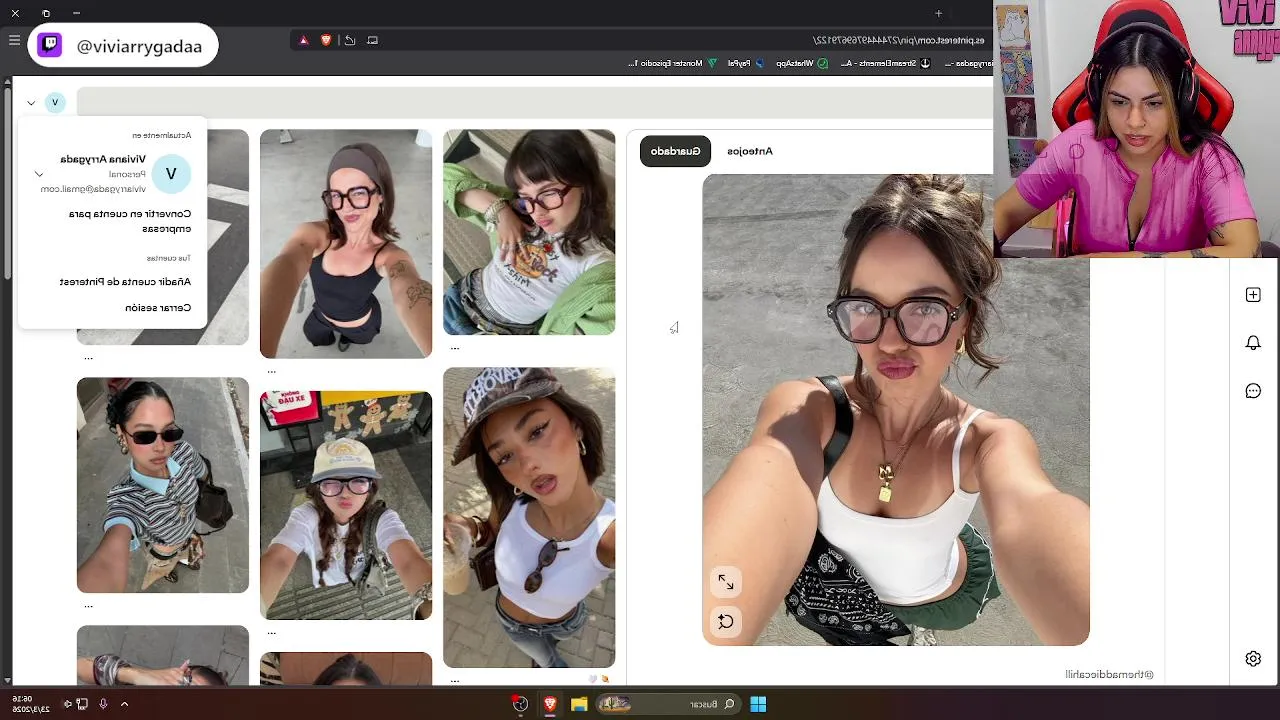Click the Brave Rewards triangle icon

pyautogui.click(x=304, y=40)
